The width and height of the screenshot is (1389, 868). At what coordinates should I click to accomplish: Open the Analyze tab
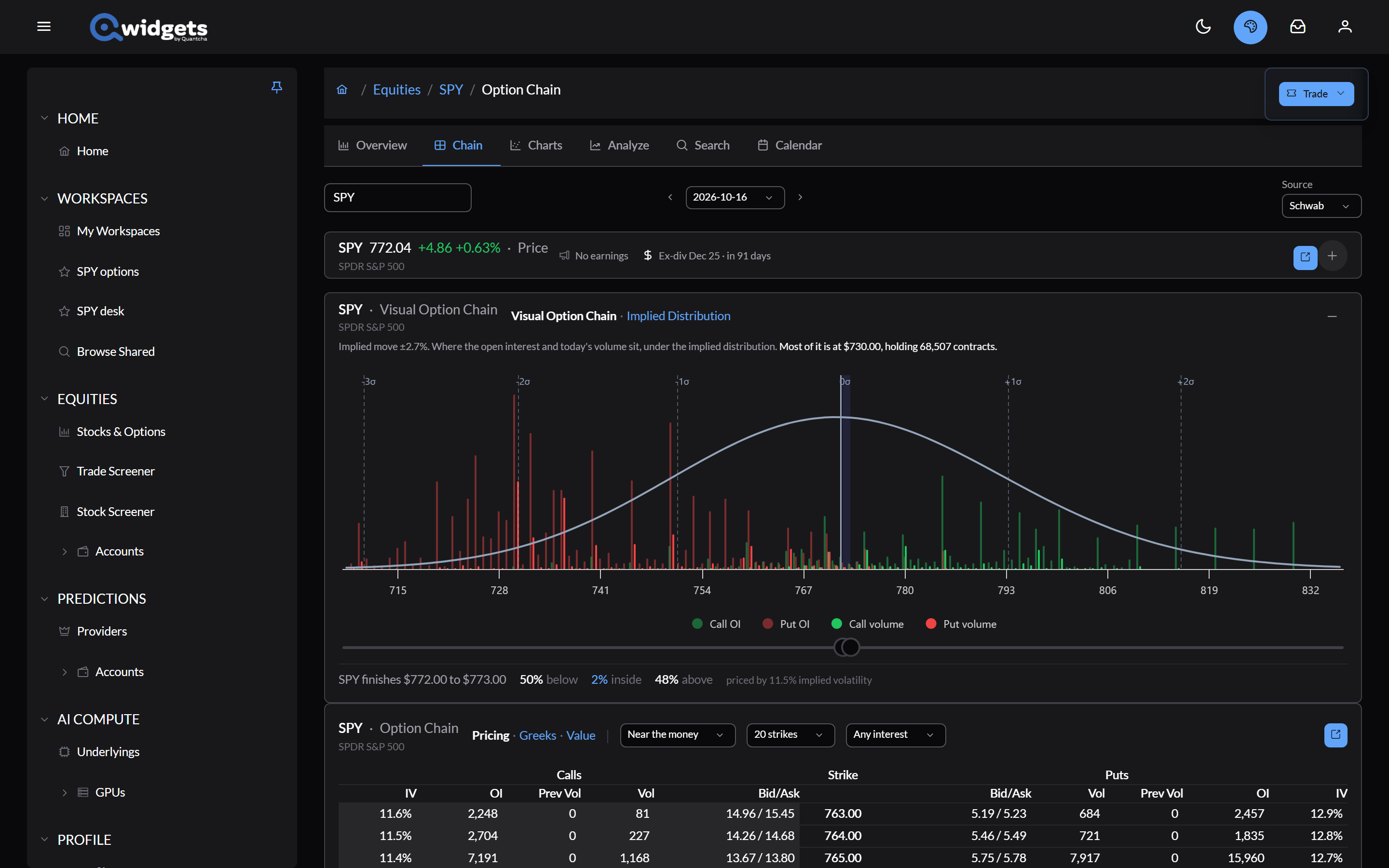[619, 145]
